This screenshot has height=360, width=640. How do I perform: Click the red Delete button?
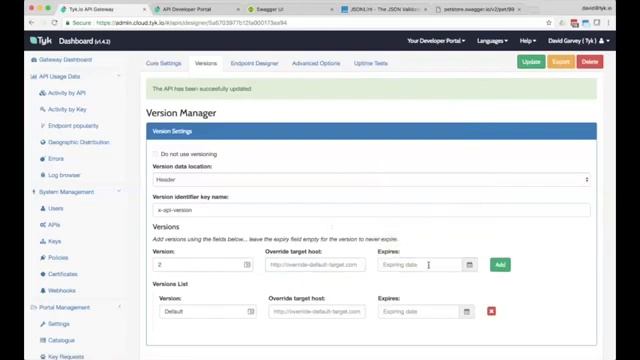[590, 62]
